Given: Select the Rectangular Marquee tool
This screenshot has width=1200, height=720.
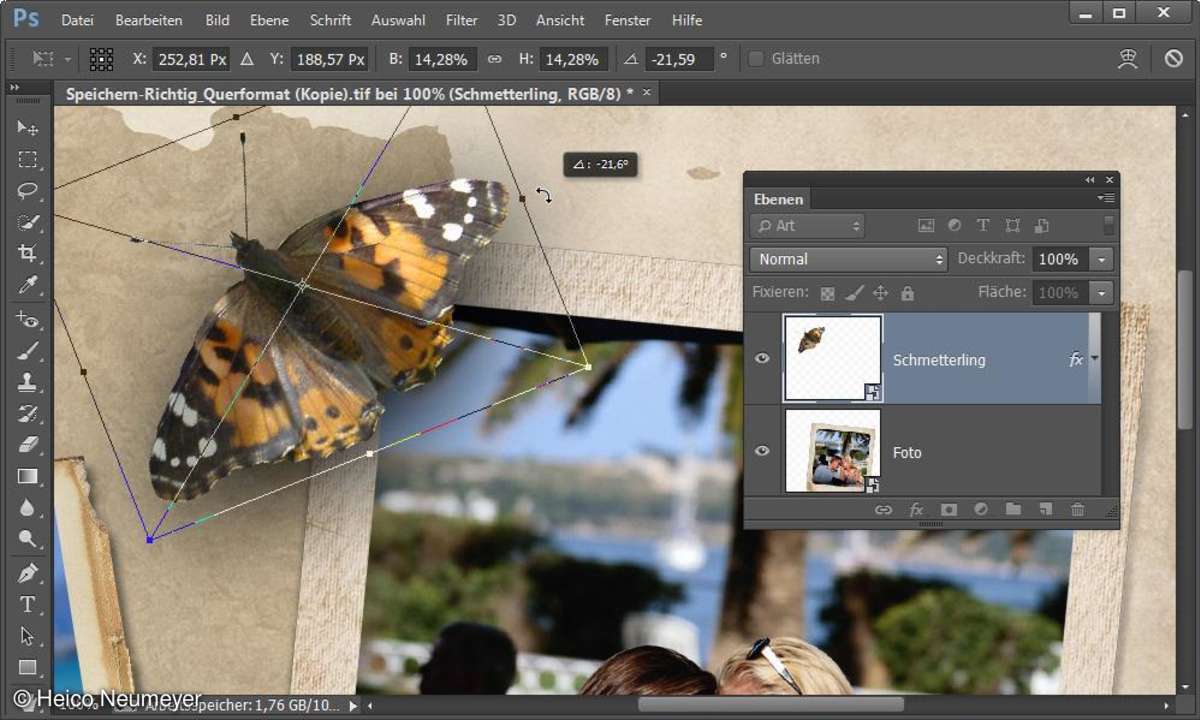Looking at the screenshot, I should 27,160.
